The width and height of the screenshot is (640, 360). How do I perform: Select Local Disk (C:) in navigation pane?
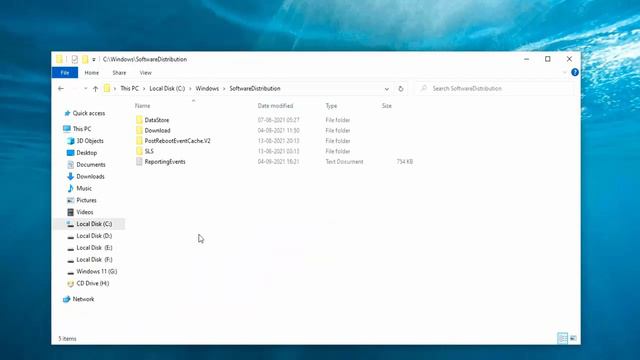click(89, 224)
